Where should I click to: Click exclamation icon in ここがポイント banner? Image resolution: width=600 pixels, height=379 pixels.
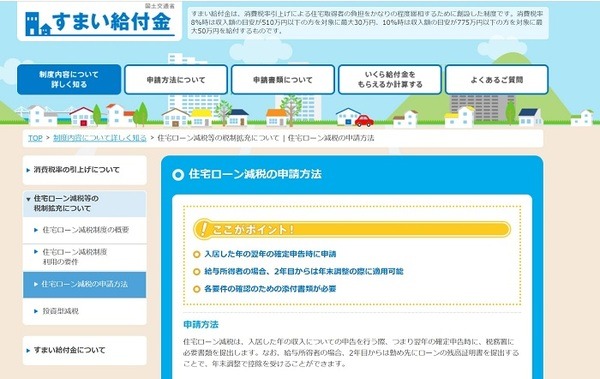203,229
